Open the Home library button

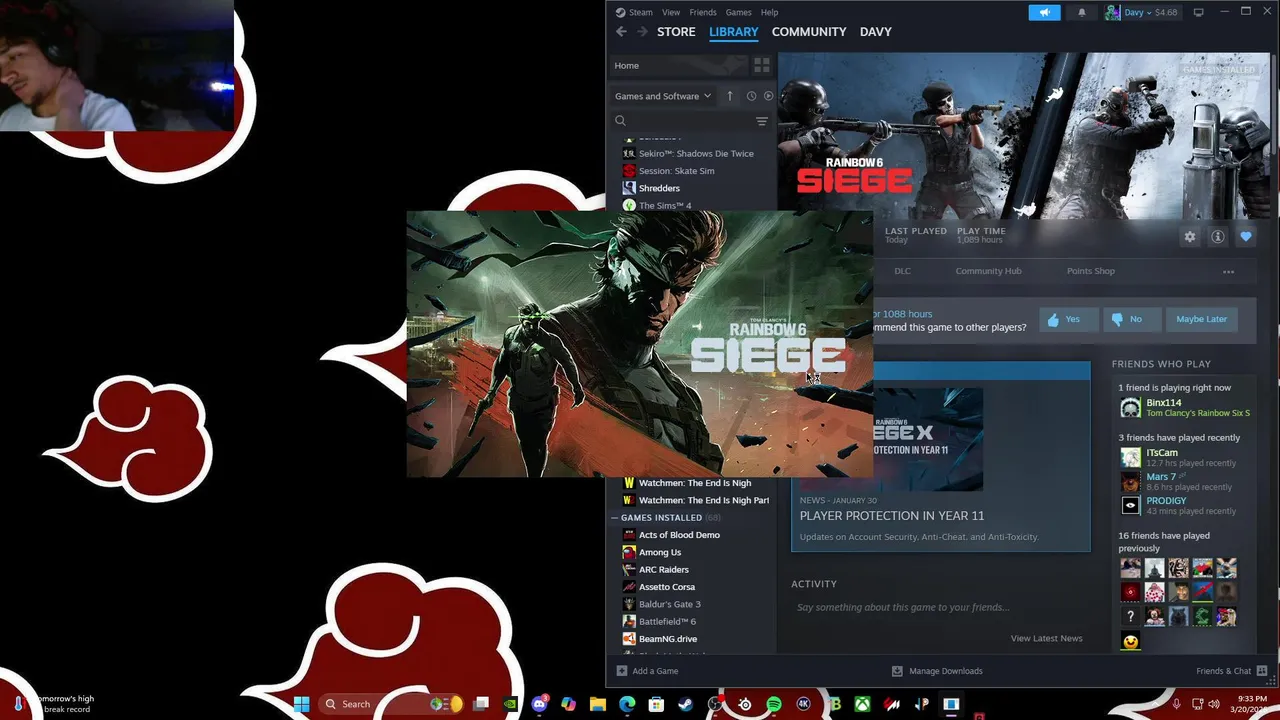click(678, 65)
